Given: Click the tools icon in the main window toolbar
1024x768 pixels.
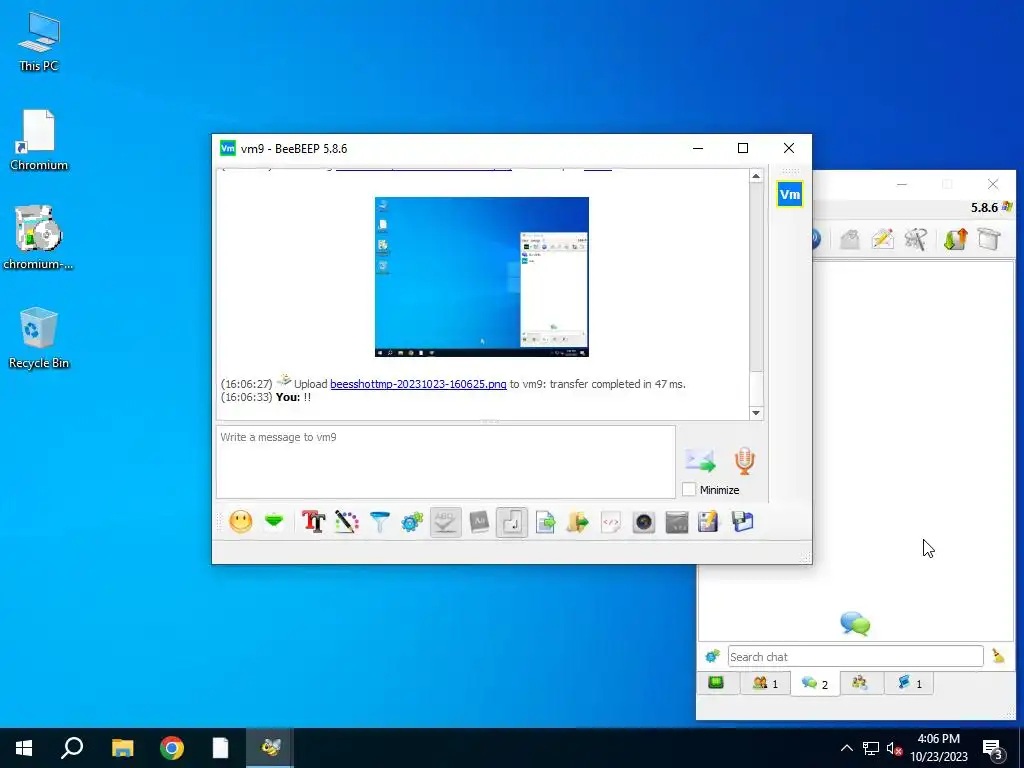Looking at the screenshot, I should [x=916, y=239].
